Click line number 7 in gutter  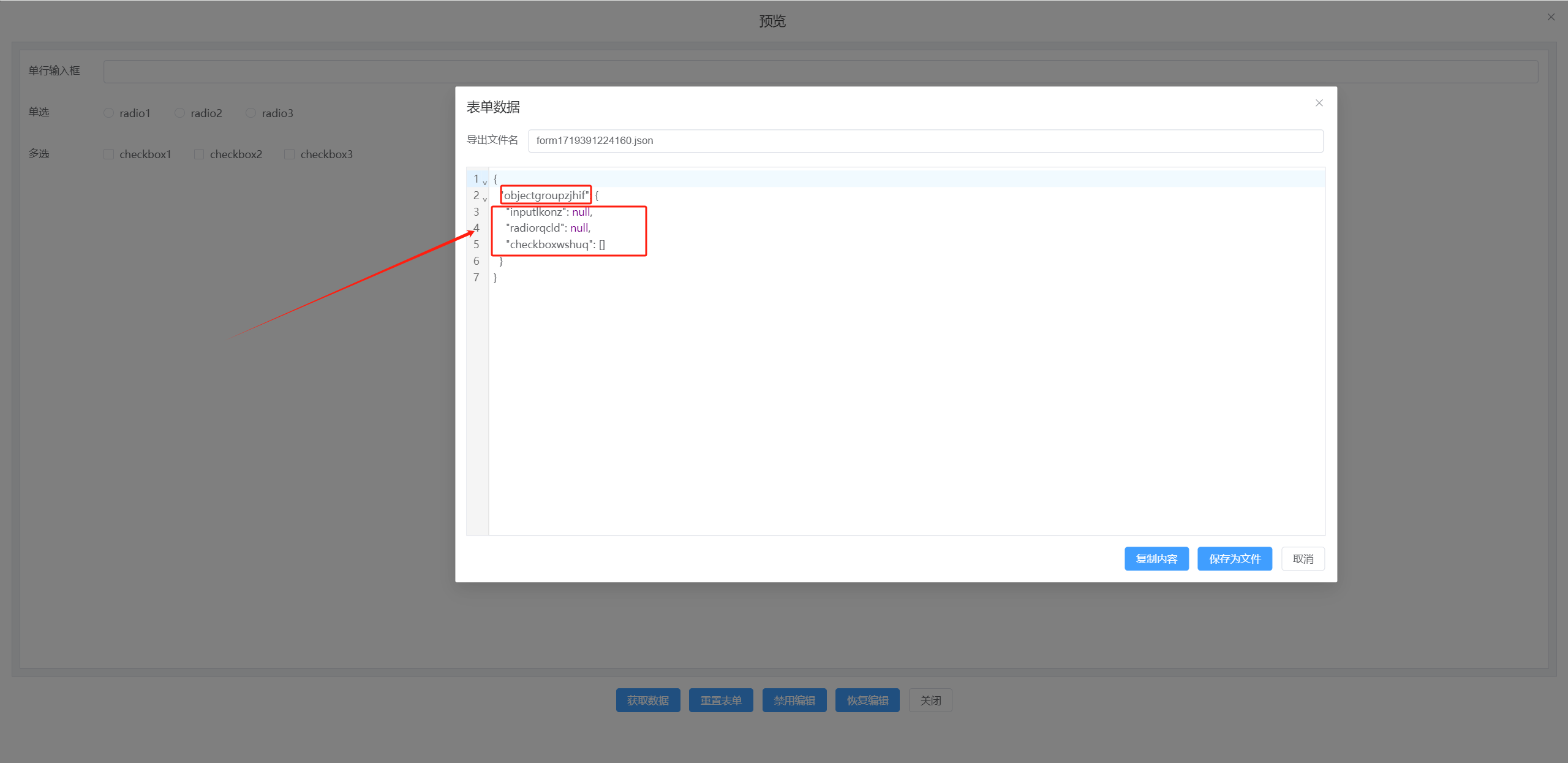(477, 278)
